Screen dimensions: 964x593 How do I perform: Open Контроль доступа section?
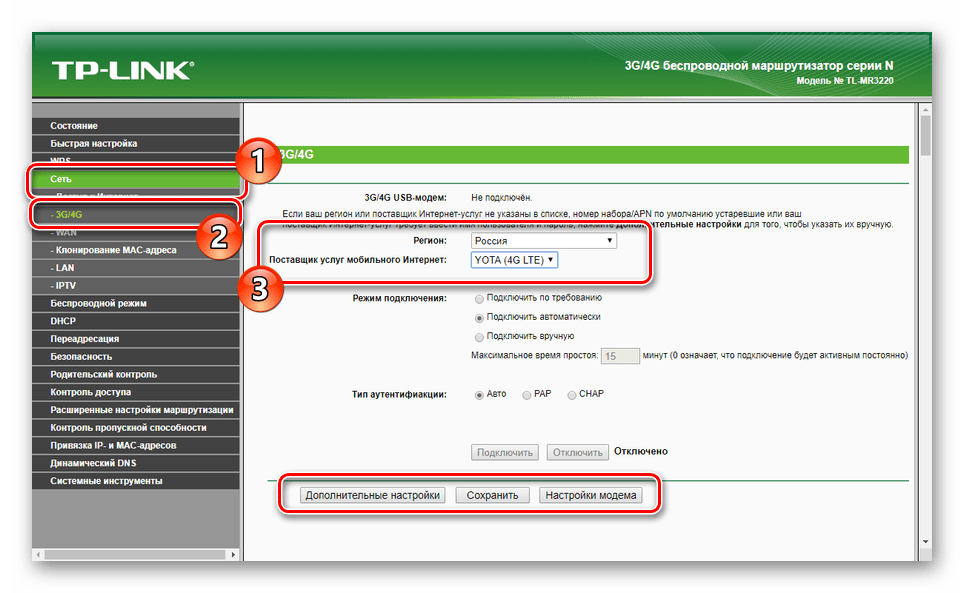pos(135,392)
